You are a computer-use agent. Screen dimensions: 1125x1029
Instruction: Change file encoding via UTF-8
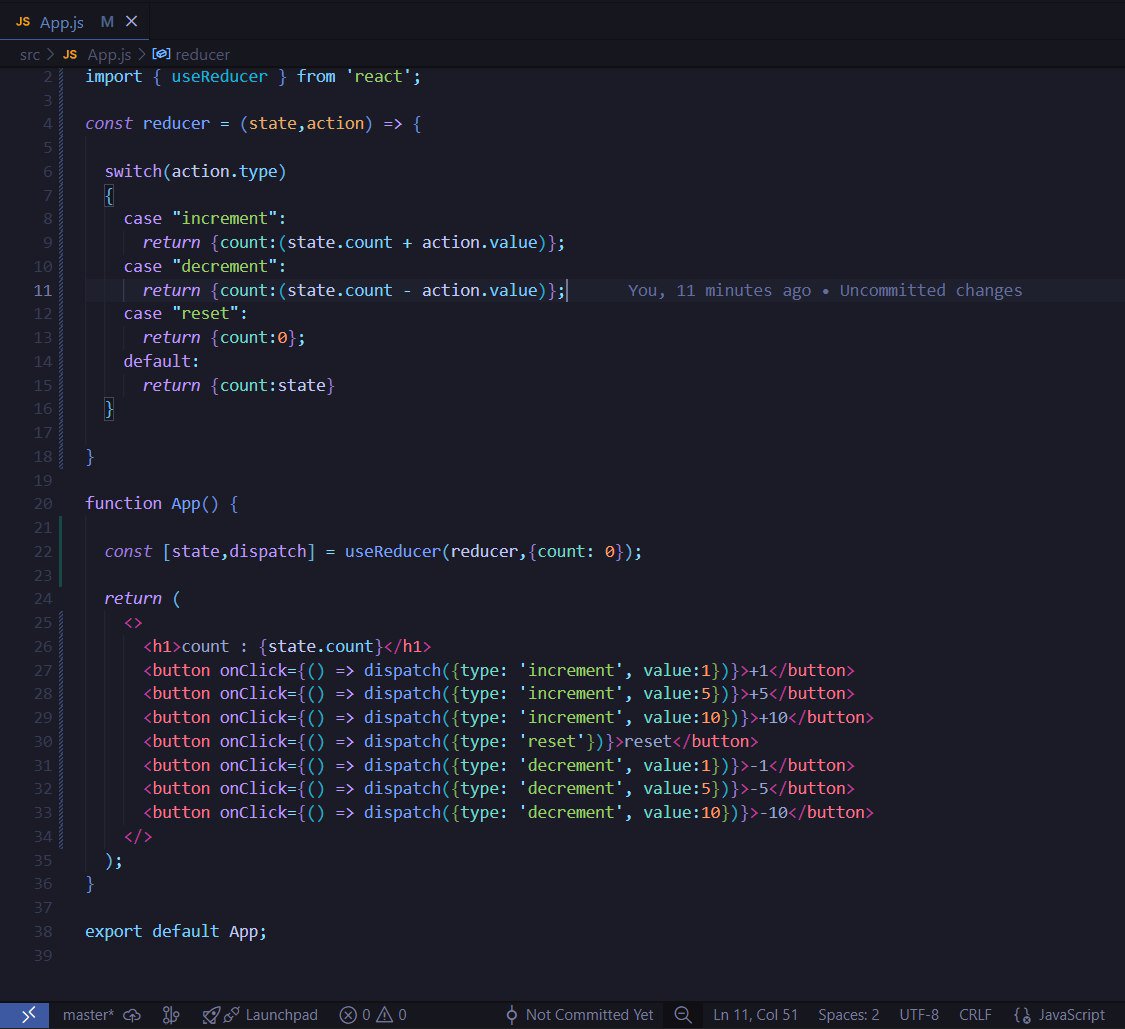pyautogui.click(x=919, y=1015)
